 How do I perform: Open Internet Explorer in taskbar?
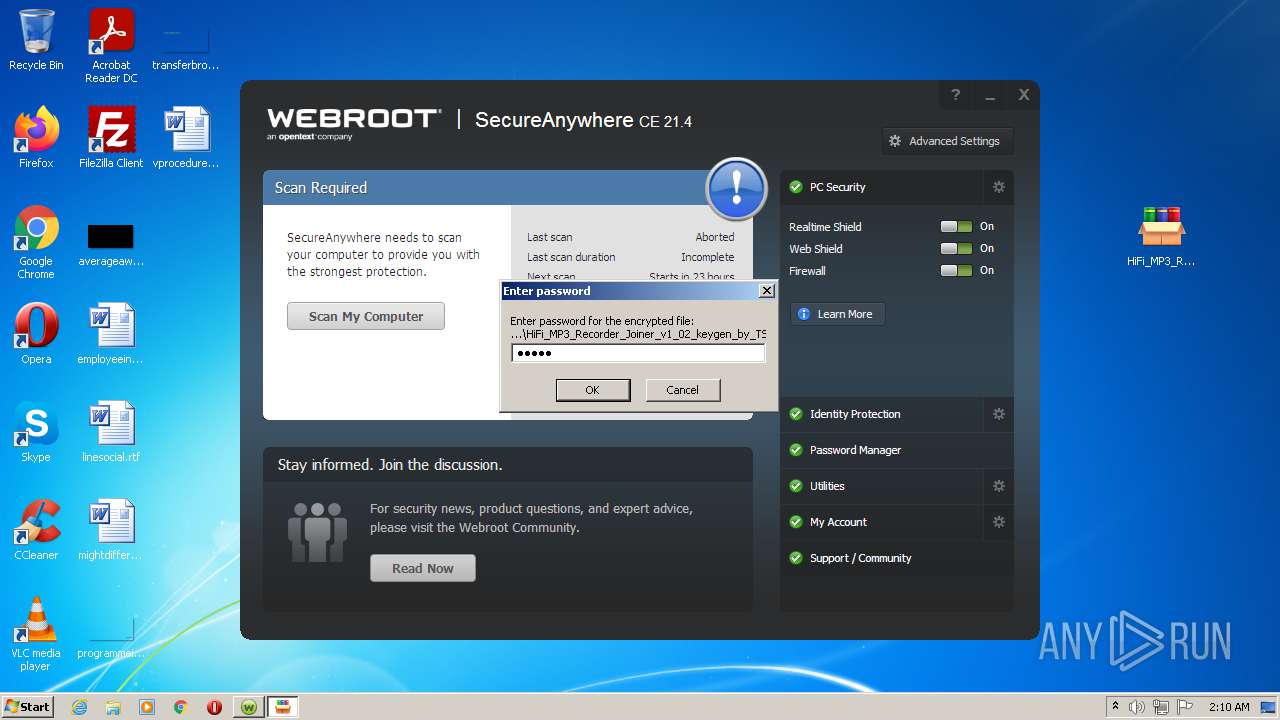click(x=79, y=707)
